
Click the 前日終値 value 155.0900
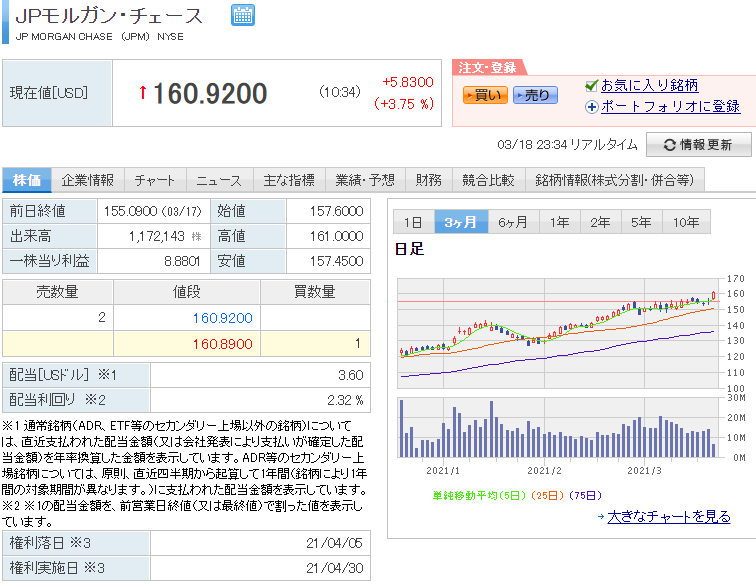[130, 211]
